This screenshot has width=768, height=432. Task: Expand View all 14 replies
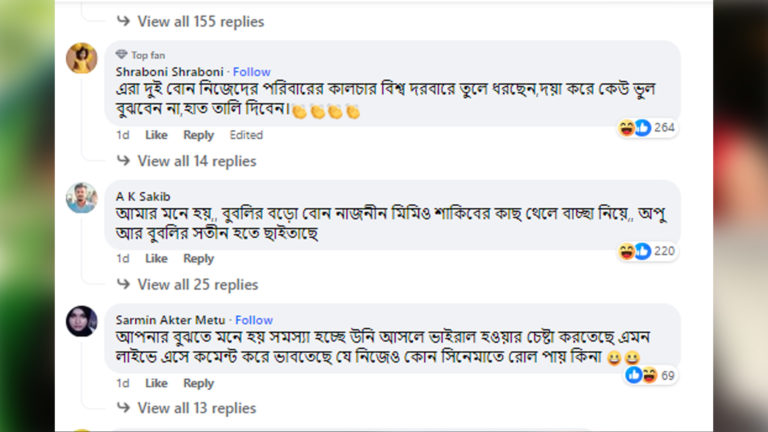pyautogui.click(x=196, y=161)
